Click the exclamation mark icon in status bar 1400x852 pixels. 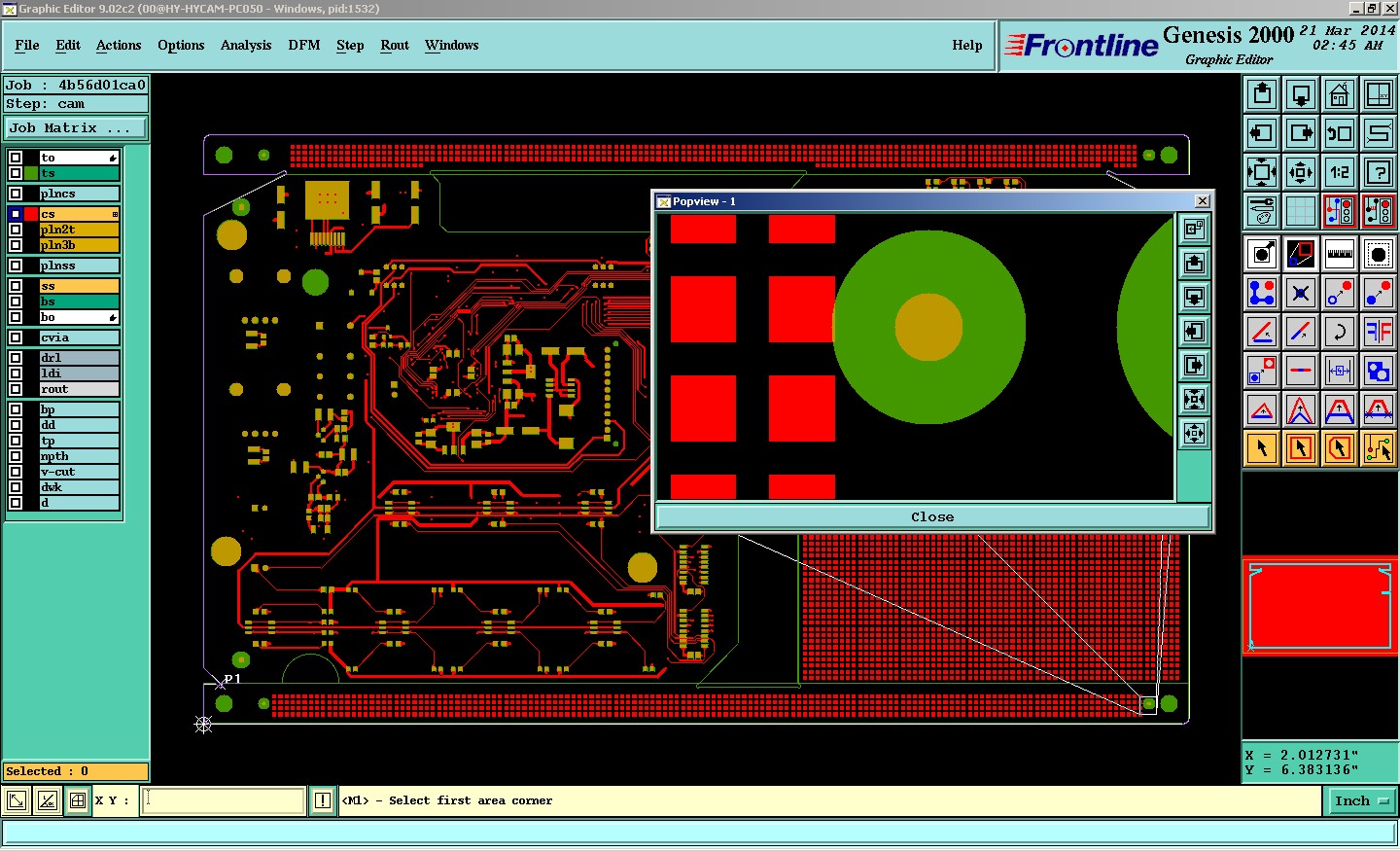pos(323,800)
